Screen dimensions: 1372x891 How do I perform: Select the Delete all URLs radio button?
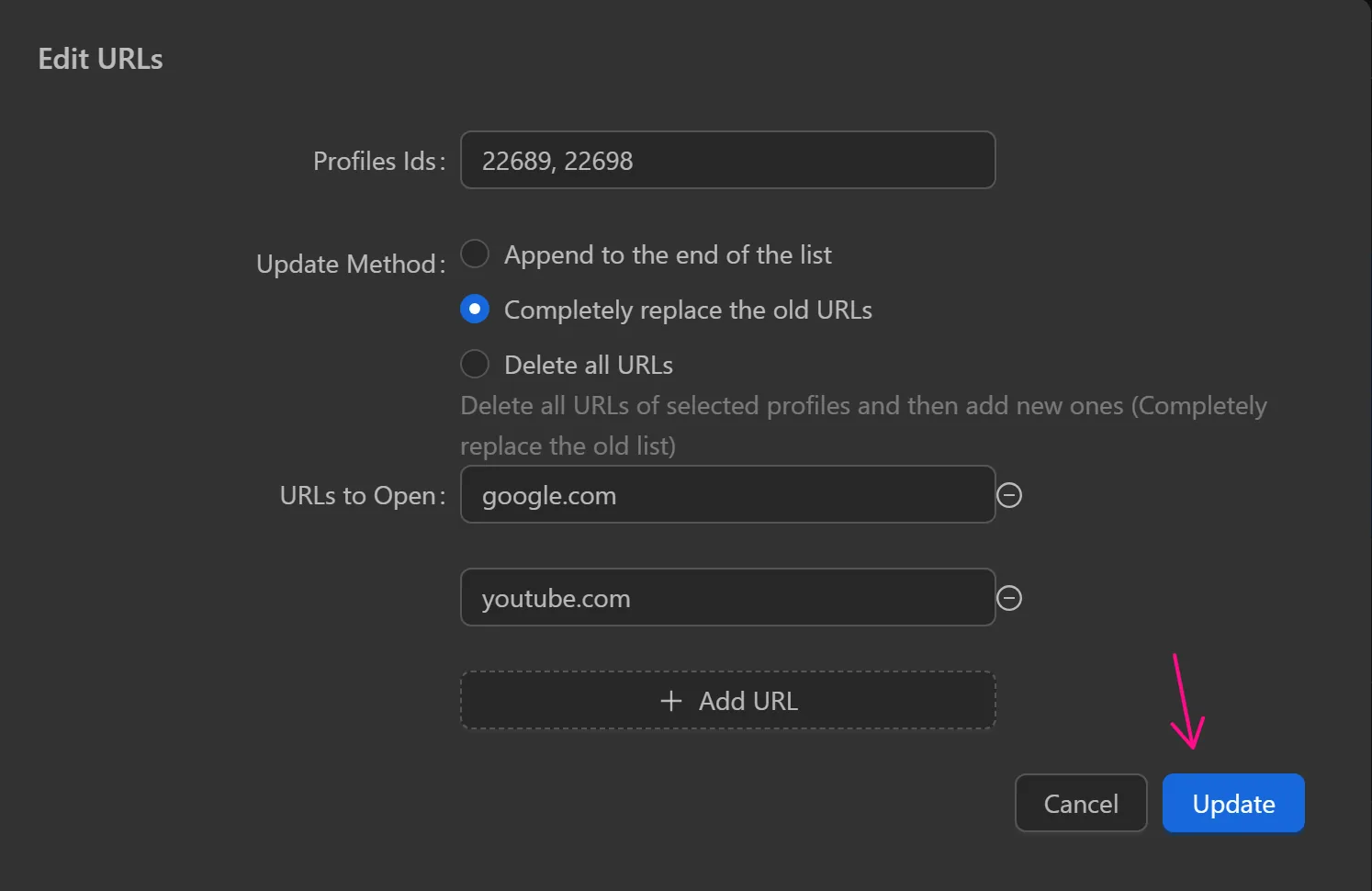pos(475,365)
